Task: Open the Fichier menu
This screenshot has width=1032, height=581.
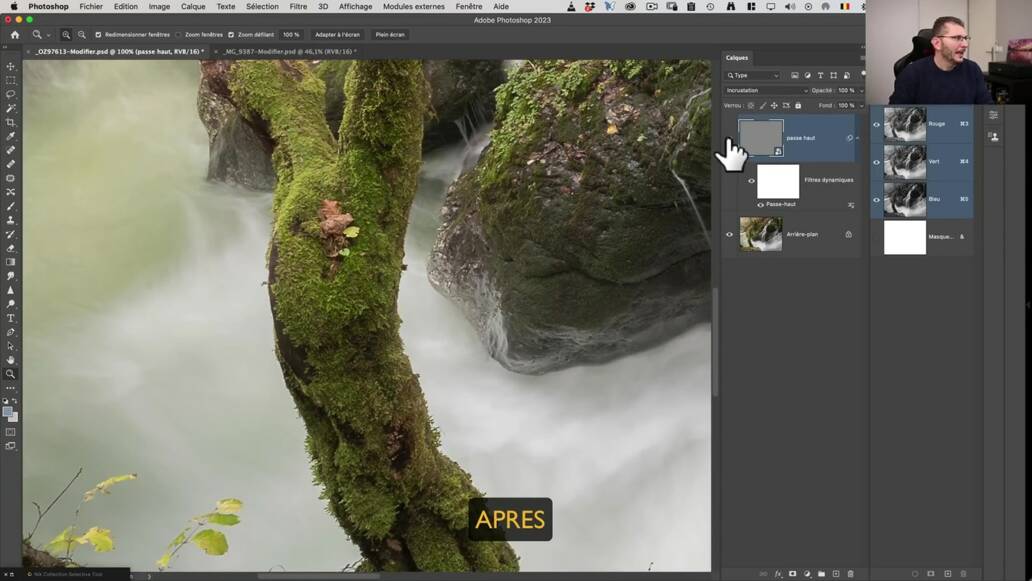Action: 91,7
